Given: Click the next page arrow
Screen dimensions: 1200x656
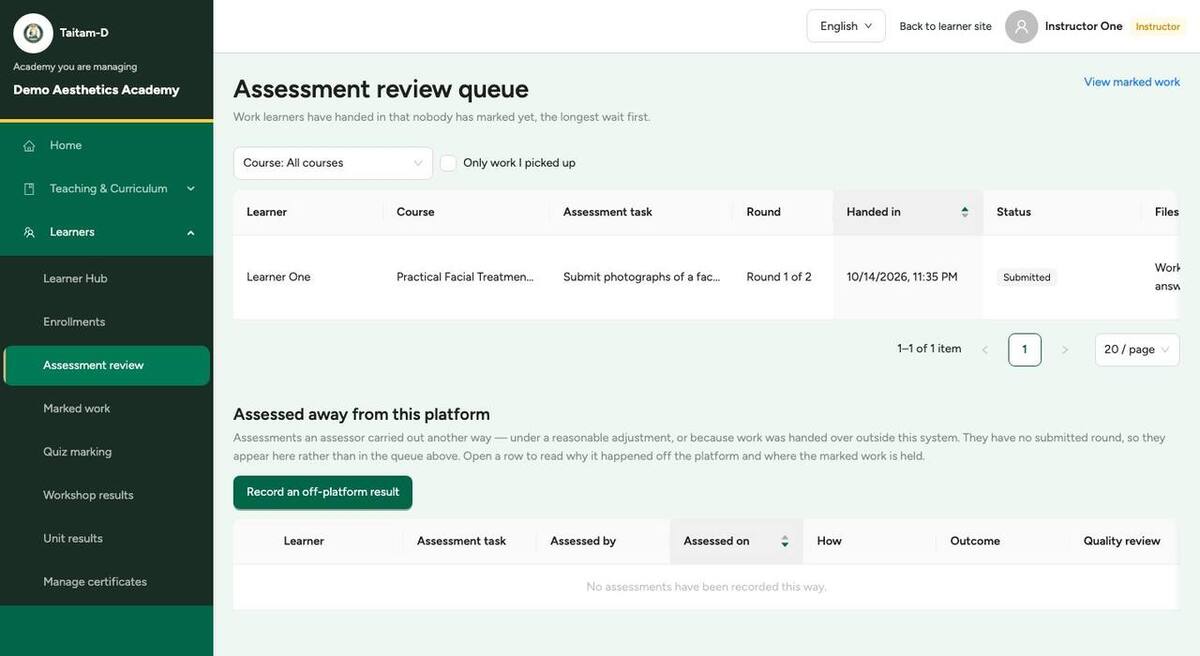Looking at the screenshot, I should click(1065, 350).
